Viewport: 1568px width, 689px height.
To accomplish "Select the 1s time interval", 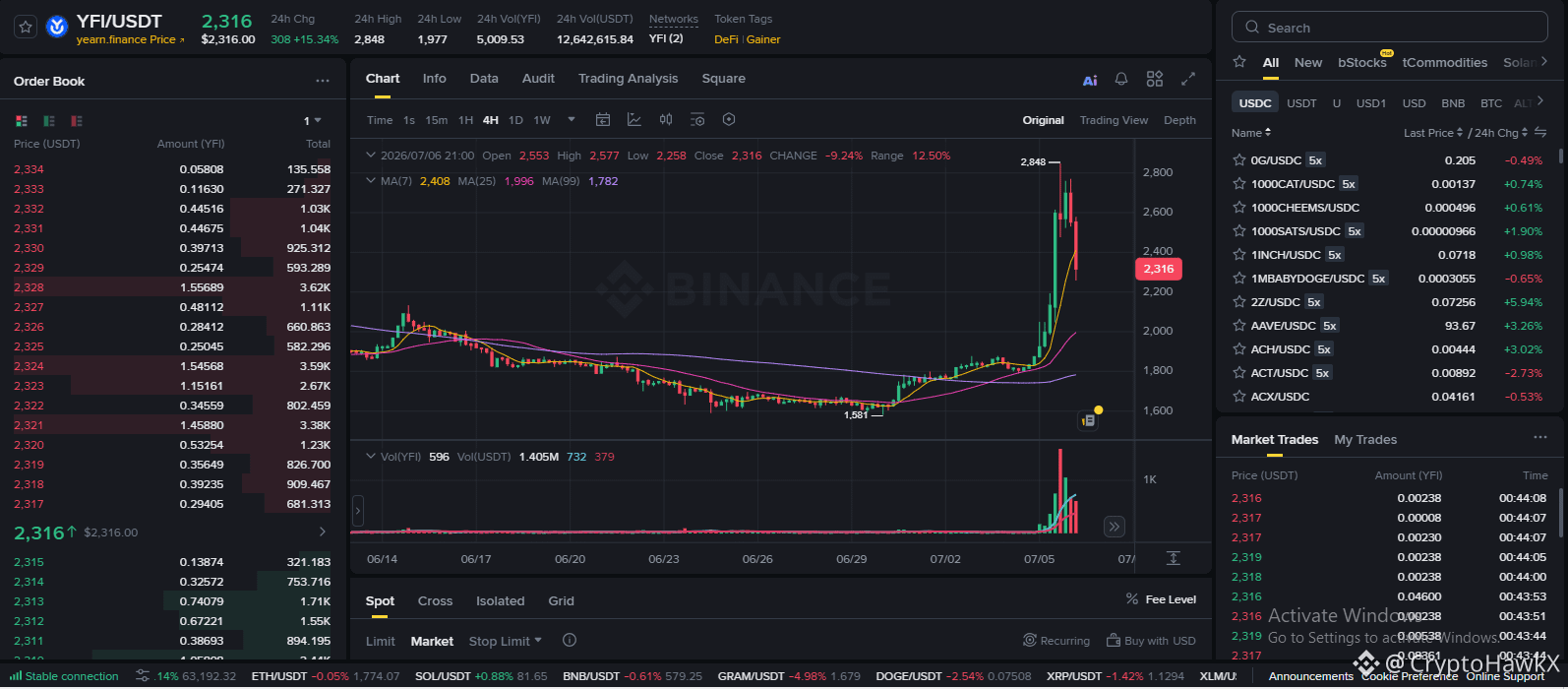I will point(409,120).
